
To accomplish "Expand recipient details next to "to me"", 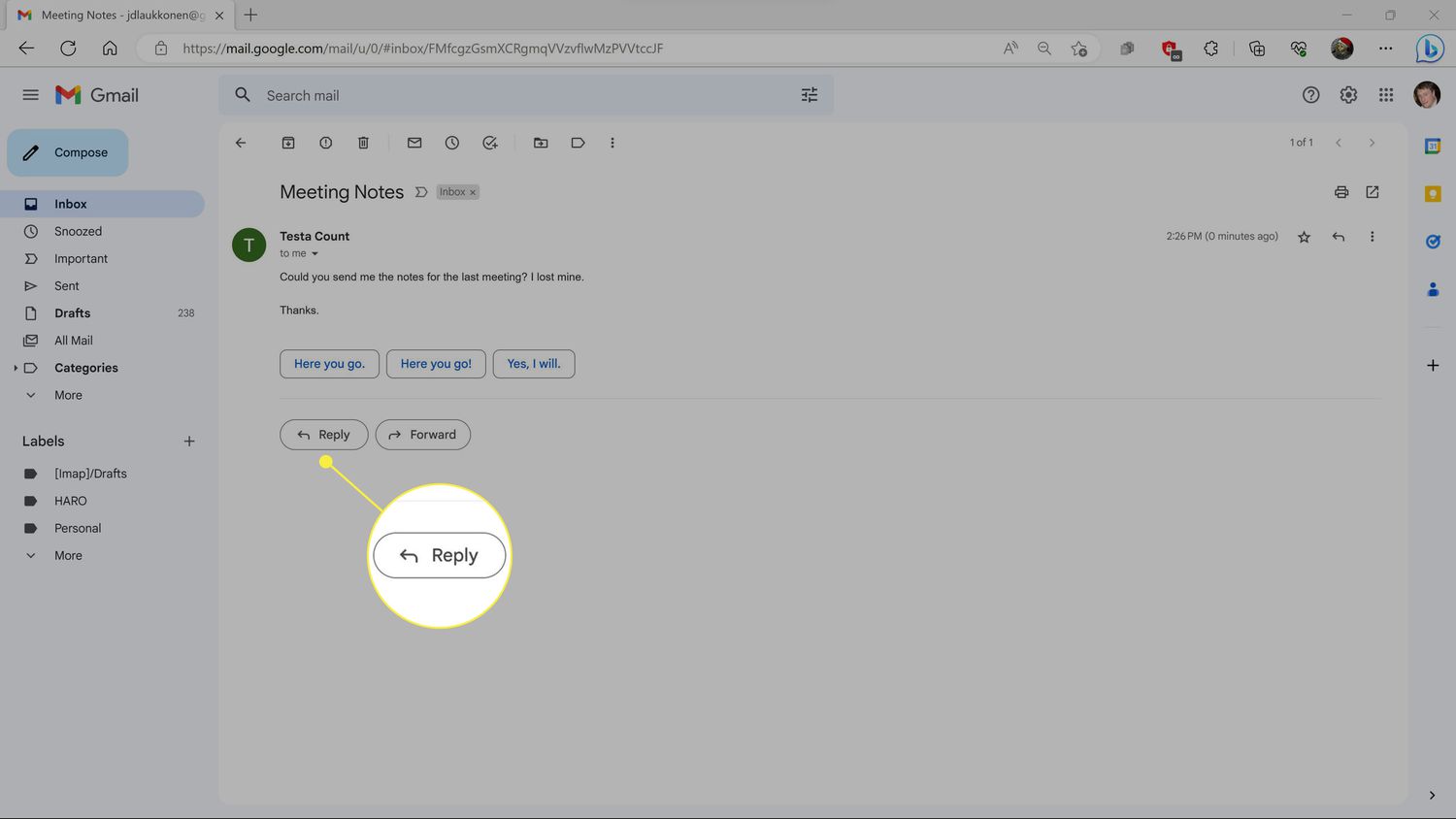I will click(x=314, y=254).
